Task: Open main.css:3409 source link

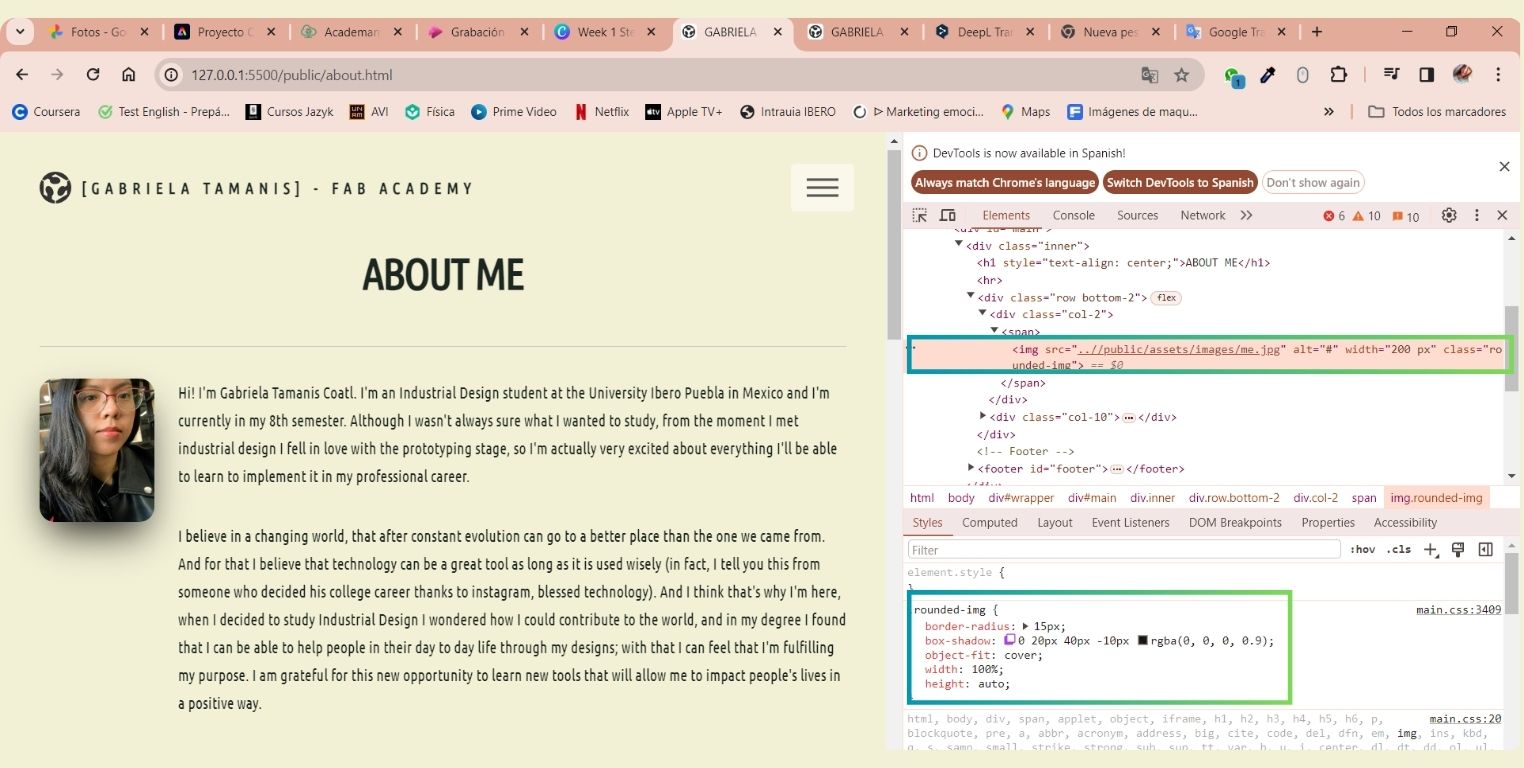Action: (1458, 610)
